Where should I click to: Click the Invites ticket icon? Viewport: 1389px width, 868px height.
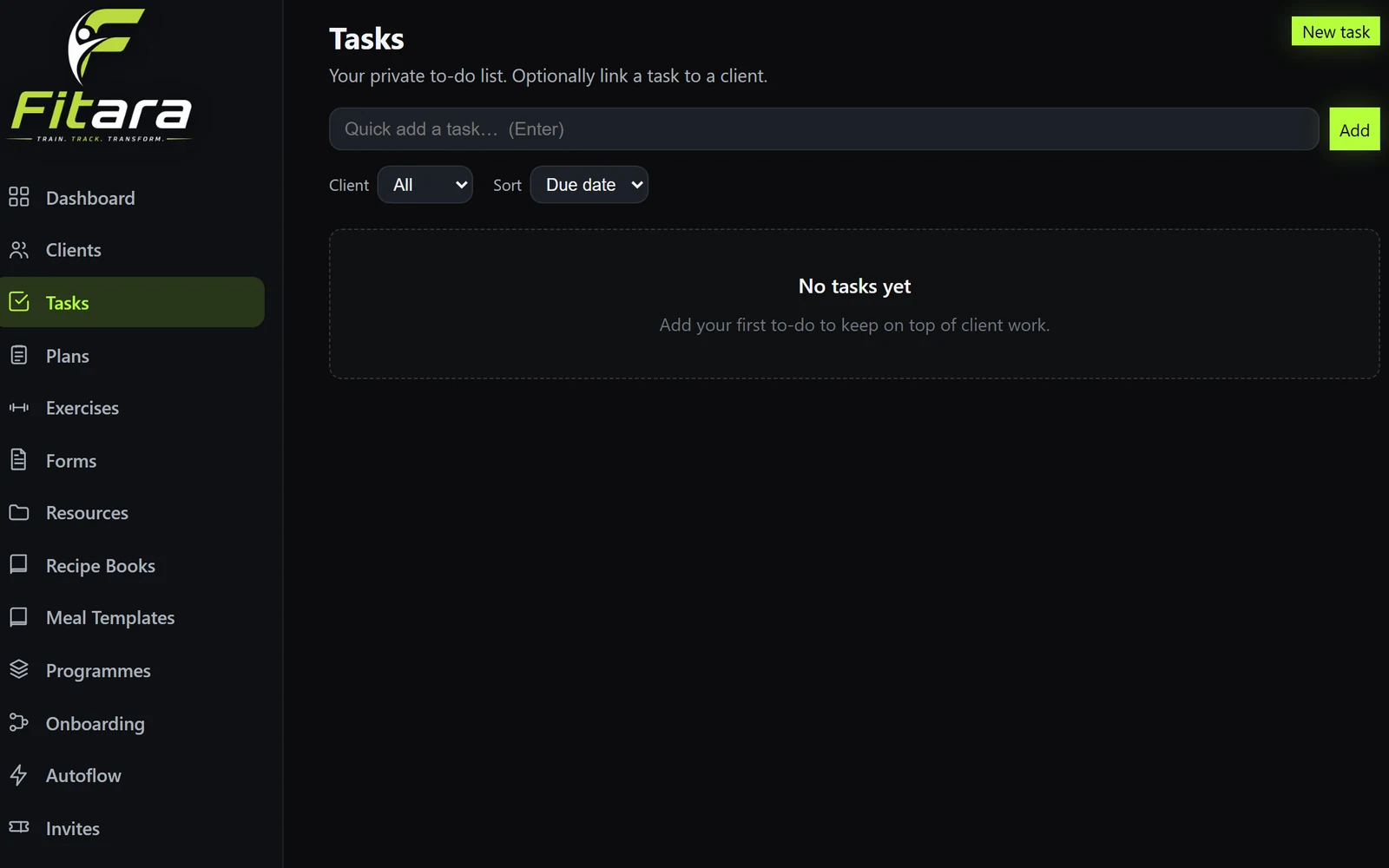pyautogui.click(x=19, y=827)
